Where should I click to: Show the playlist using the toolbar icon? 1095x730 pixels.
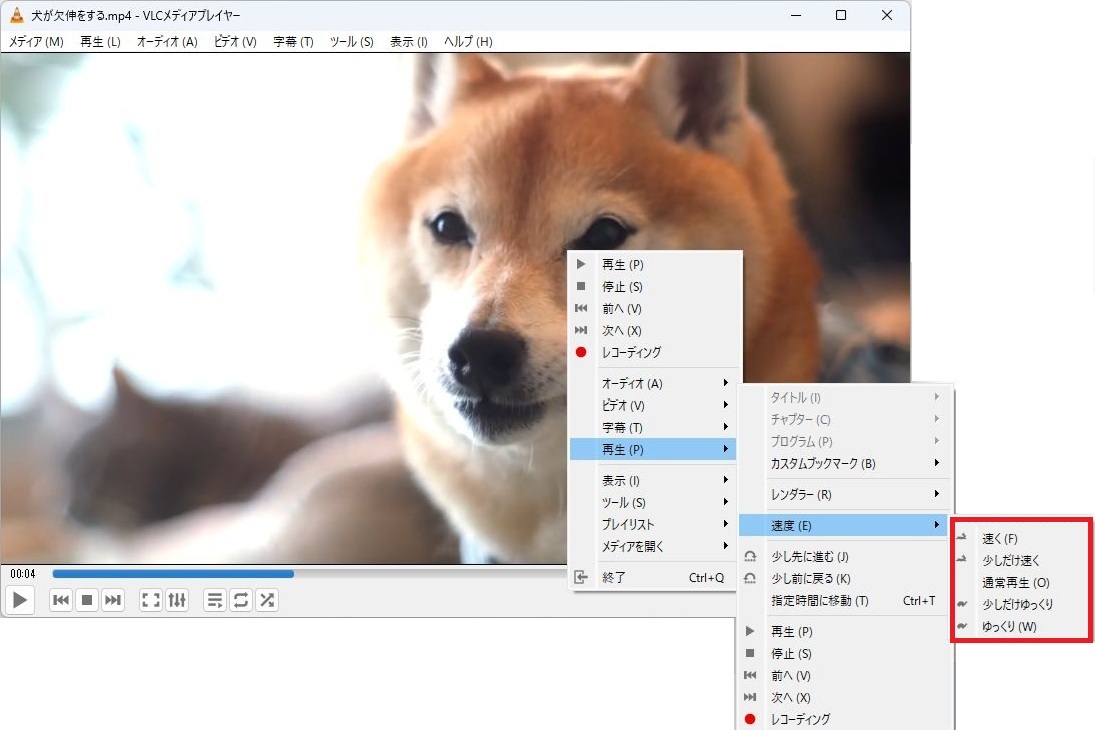pyautogui.click(x=215, y=600)
